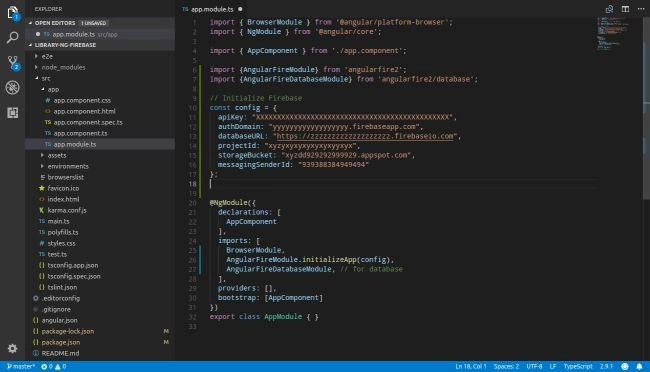Image resolution: width=650 pixels, height=372 pixels.
Task: Open index.html in explorer
Action: pyautogui.click(x=63, y=199)
